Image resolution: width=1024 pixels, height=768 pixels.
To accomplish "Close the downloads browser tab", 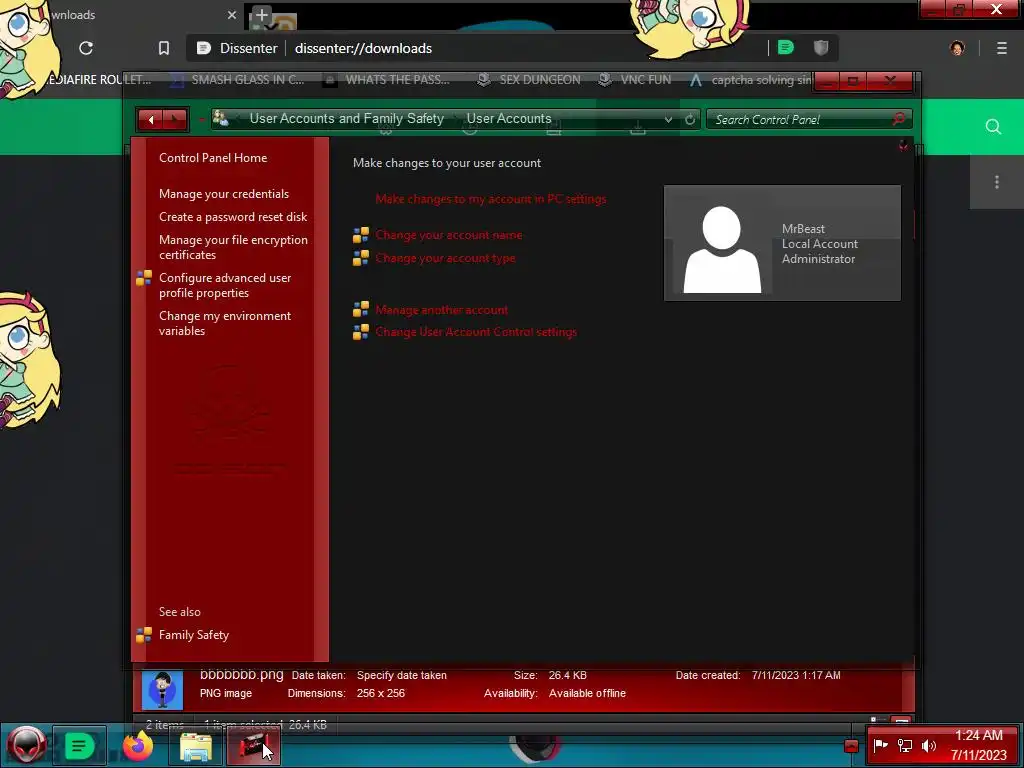I will [232, 14].
